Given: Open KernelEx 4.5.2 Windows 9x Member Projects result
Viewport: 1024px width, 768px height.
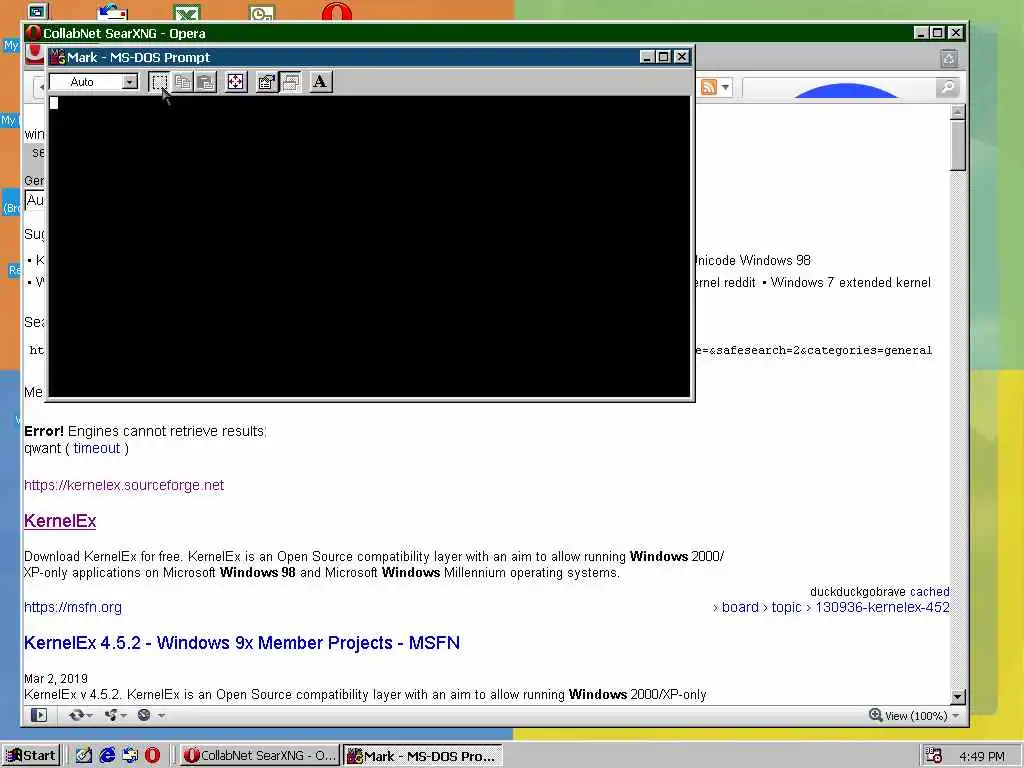Looking at the screenshot, I should 242,643.
